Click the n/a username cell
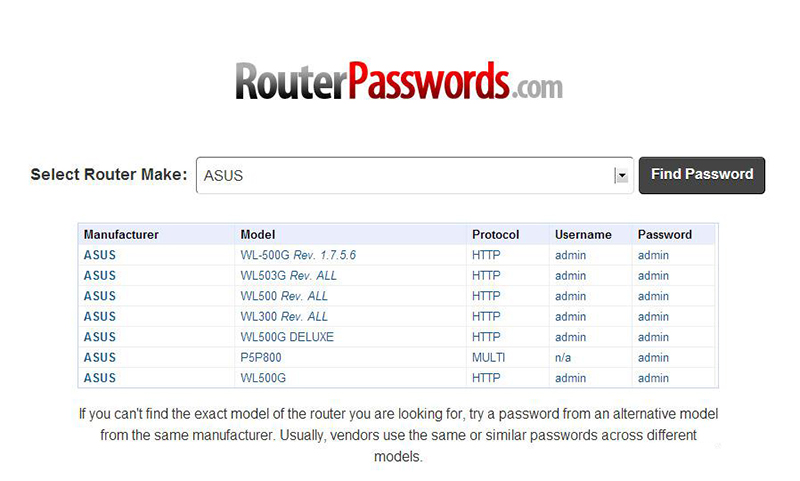The height and width of the screenshot is (481, 800). pos(564,358)
